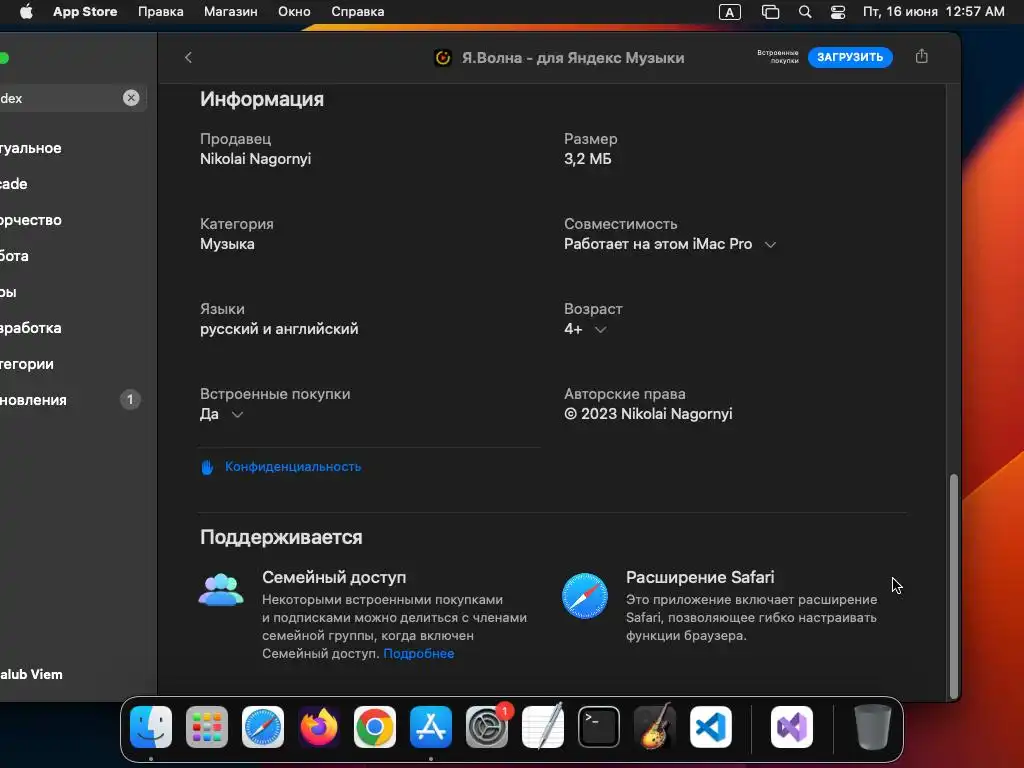The height and width of the screenshot is (768, 1024).
Task: Open Visual Studio from the Dock
Action: (792, 727)
